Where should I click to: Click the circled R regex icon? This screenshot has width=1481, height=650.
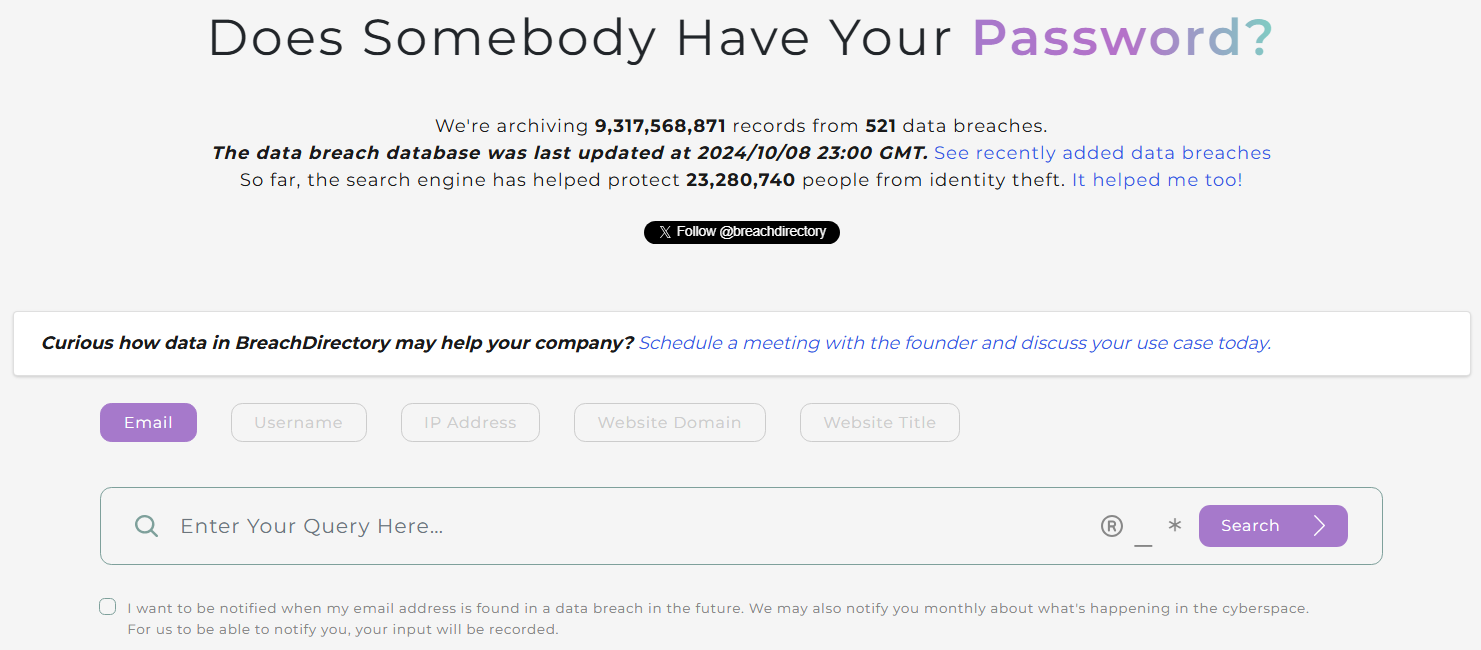(1112, 526)
